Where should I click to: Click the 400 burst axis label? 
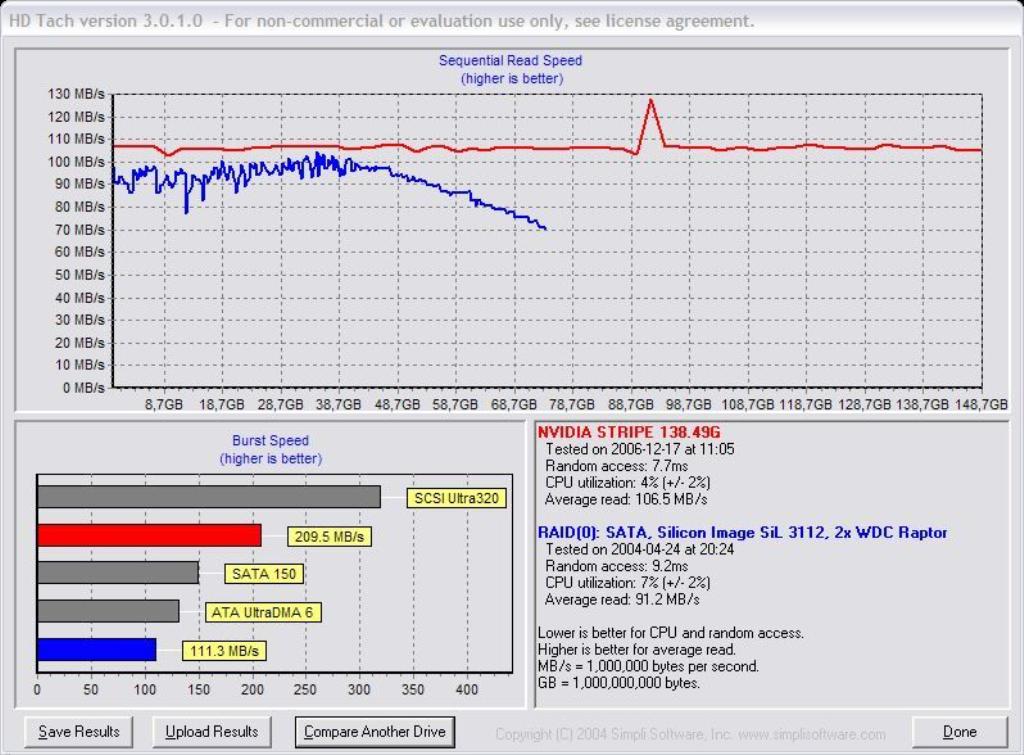[x=466, y=690]
